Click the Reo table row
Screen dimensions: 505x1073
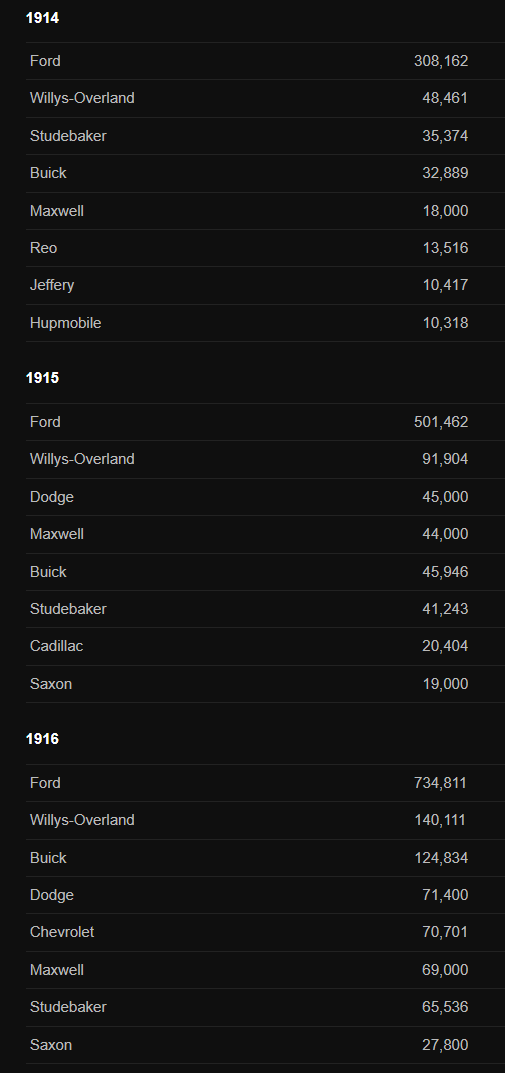click(x=266, y=248)
